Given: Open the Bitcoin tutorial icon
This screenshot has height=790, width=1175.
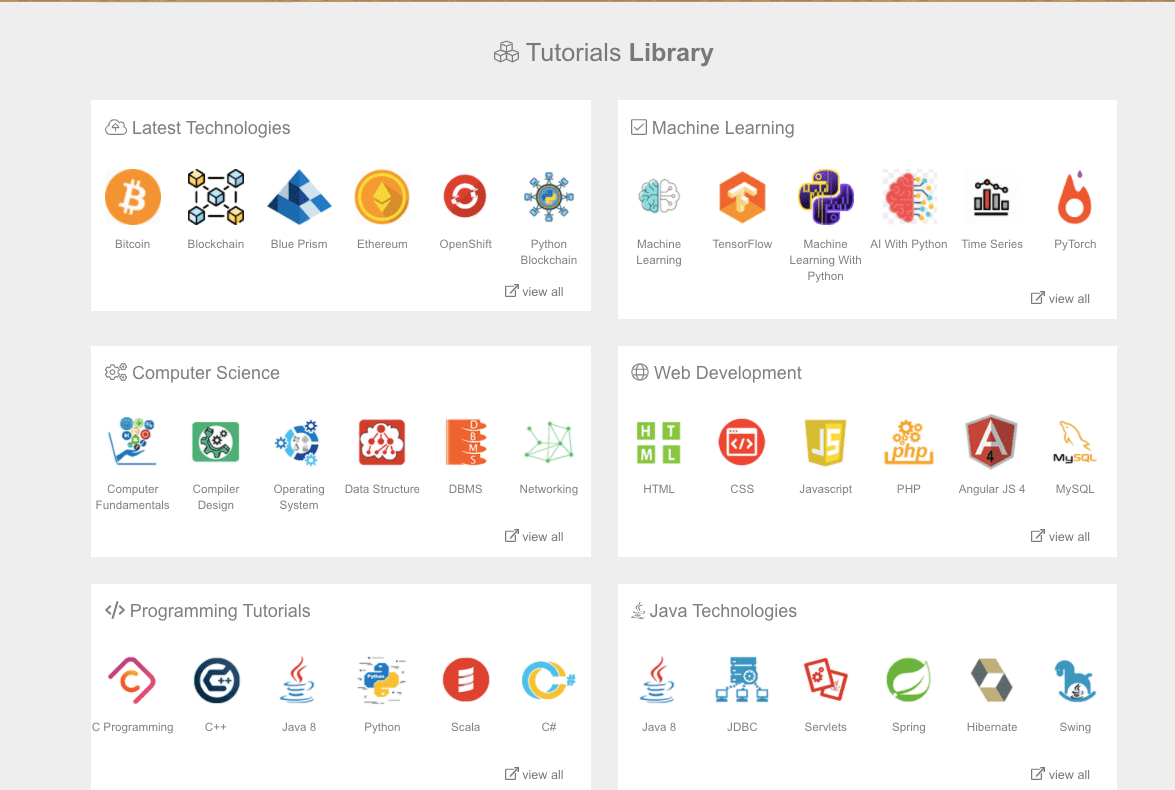Looking at the screenshot, I should click(x=133, y=197).
